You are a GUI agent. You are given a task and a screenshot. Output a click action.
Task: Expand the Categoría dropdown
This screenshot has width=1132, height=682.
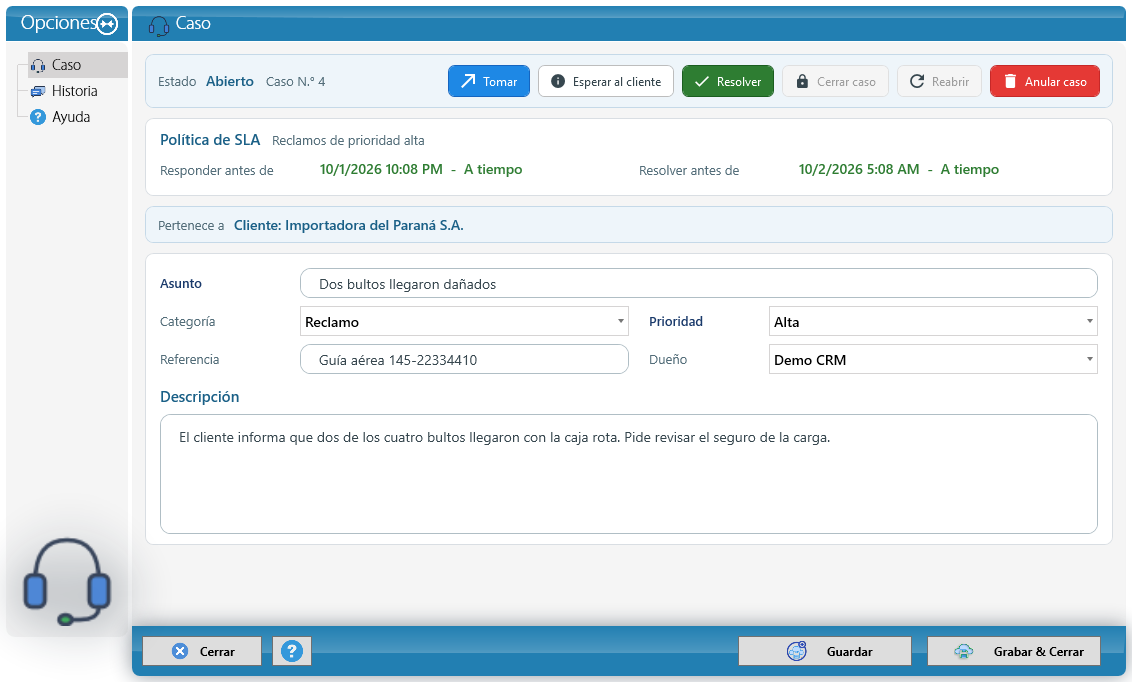pyautogui.click(x=464, y=322)
